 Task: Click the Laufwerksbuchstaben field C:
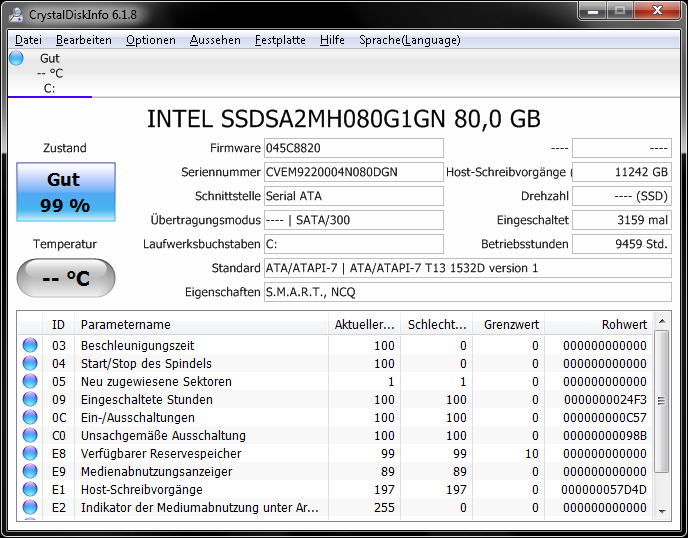[x=354, y=244]
